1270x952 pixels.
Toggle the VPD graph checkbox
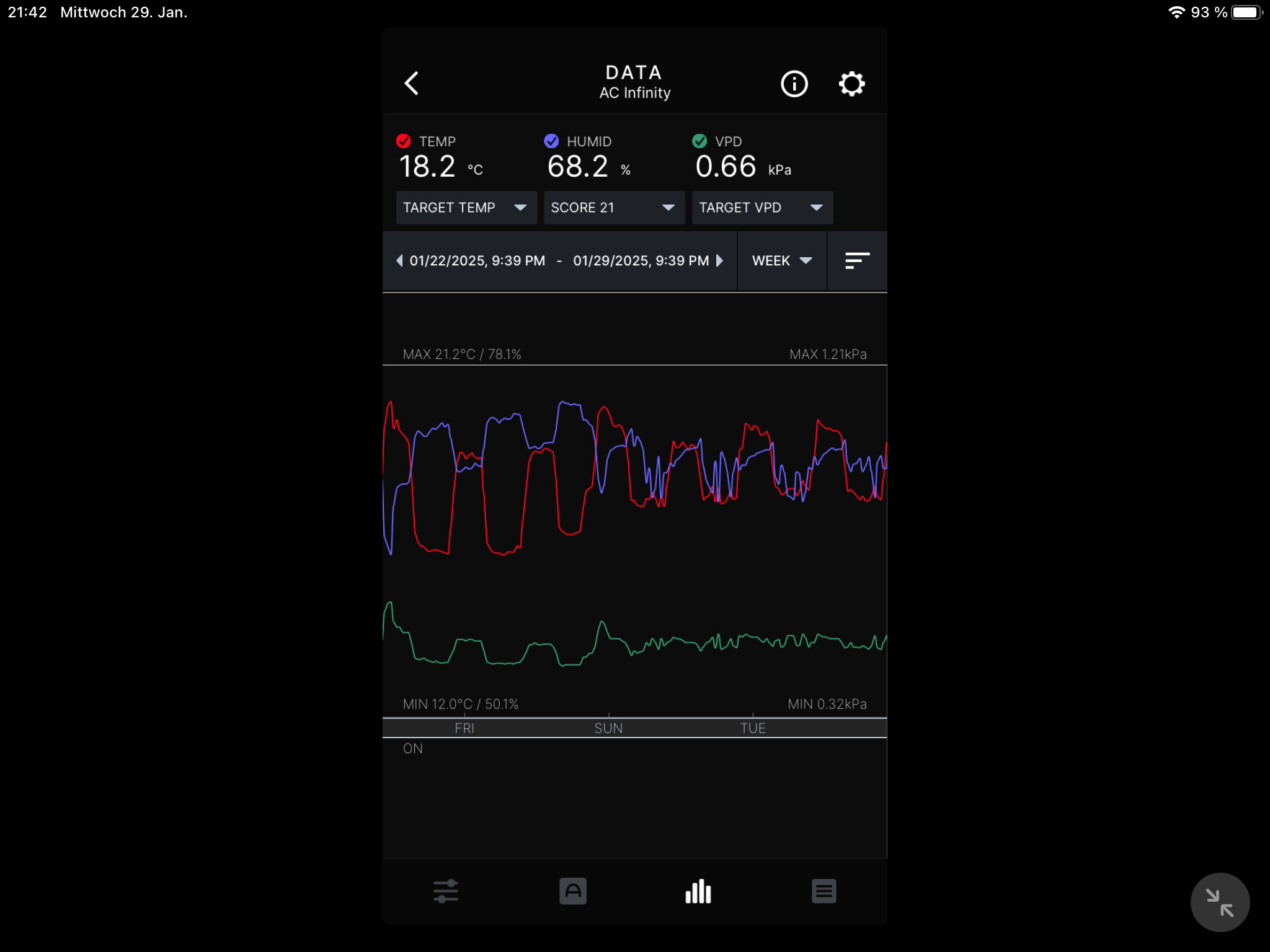[699, 141]
